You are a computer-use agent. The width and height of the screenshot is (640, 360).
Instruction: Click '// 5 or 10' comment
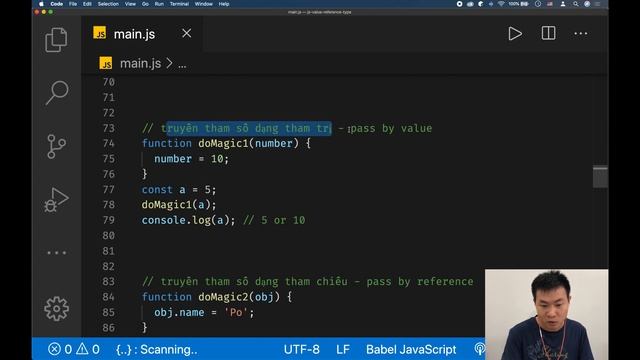point(274,220)
